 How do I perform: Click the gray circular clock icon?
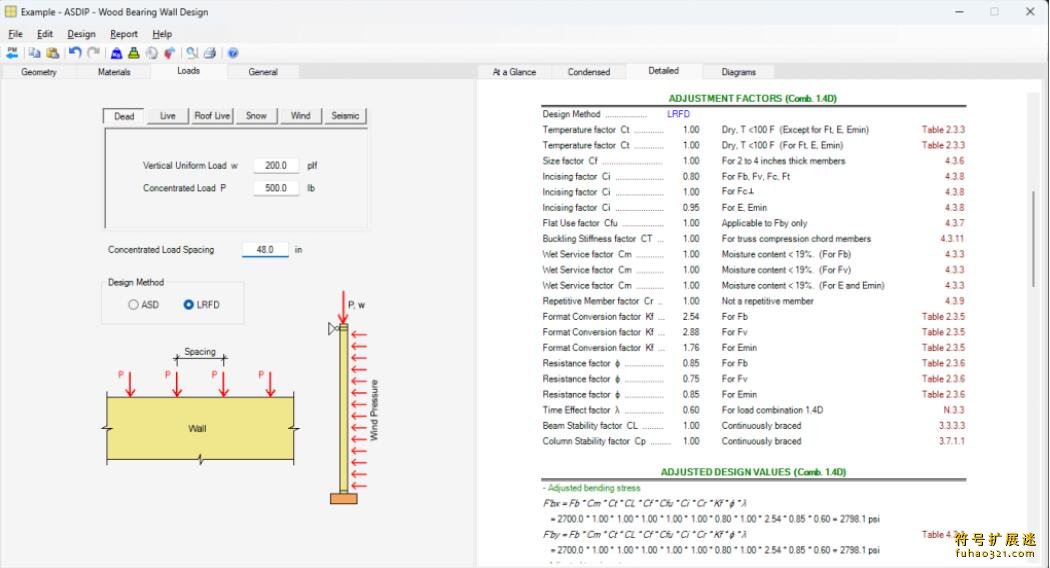152,53
